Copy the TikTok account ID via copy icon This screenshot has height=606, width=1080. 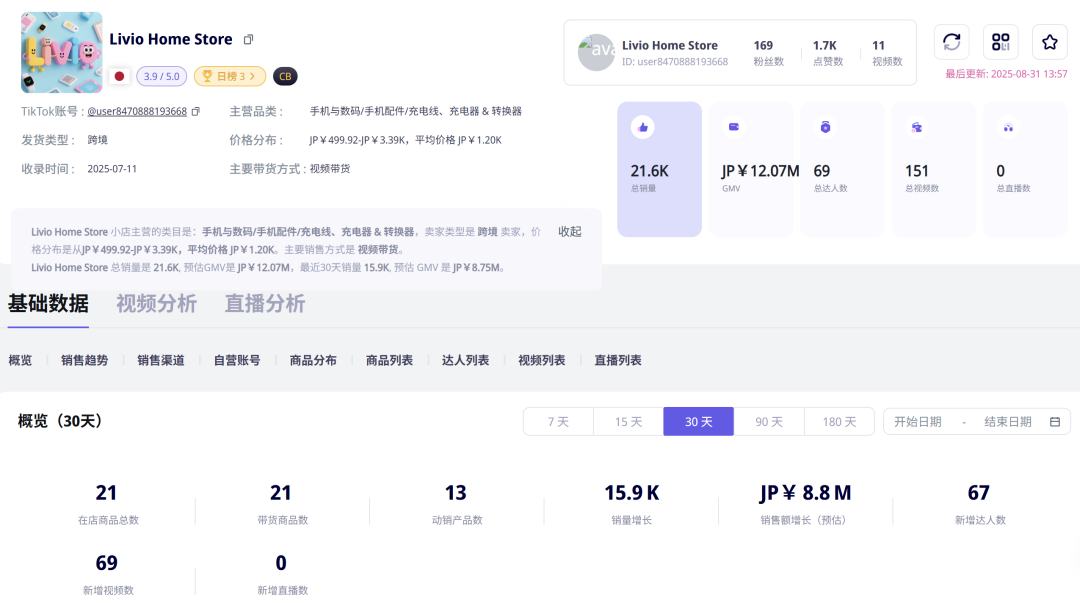point(196,111)
